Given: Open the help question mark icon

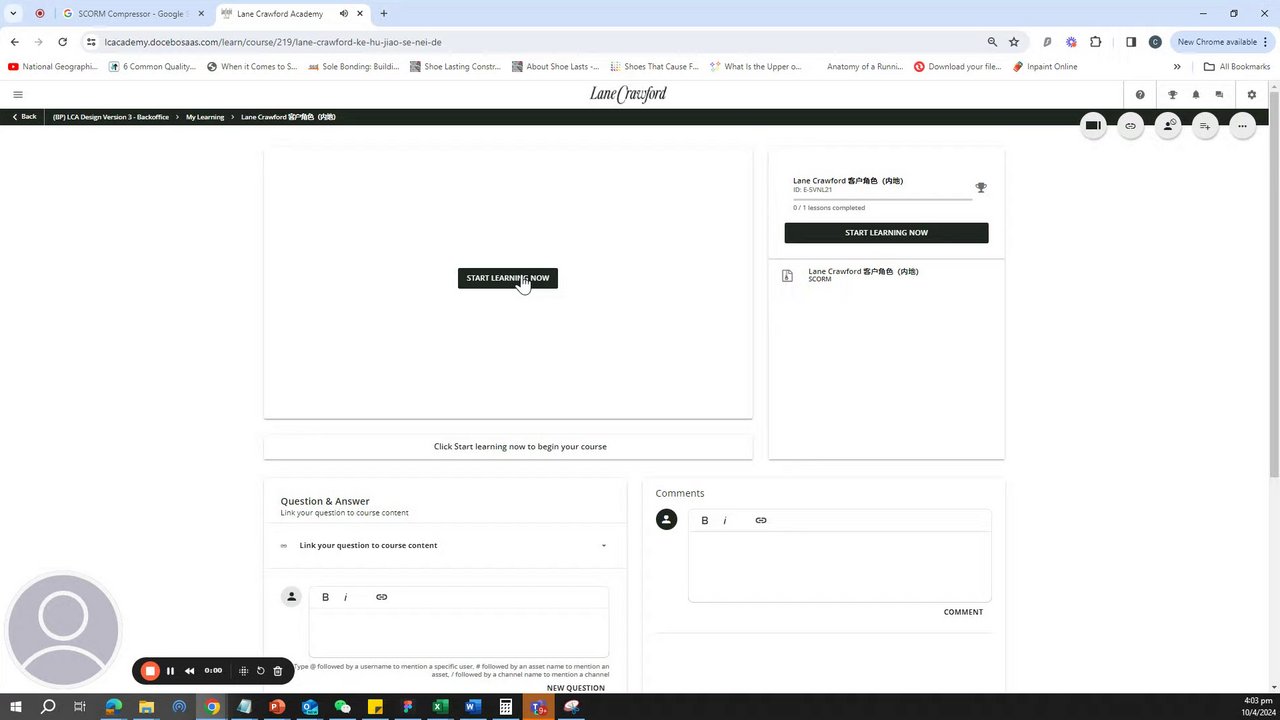Looking at the screenshot, I should point(1140,95).
